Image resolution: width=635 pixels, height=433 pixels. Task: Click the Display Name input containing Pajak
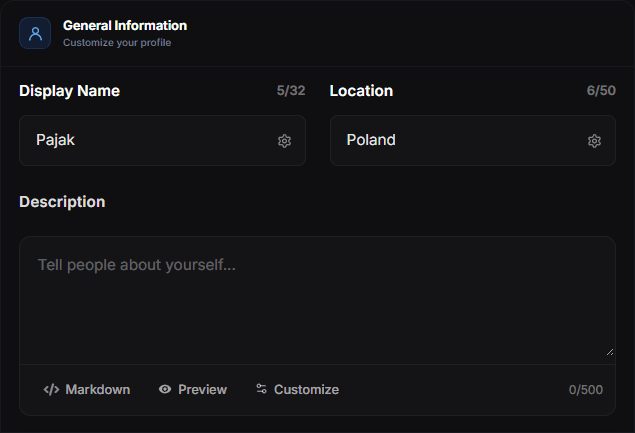(x=162, y=141)
